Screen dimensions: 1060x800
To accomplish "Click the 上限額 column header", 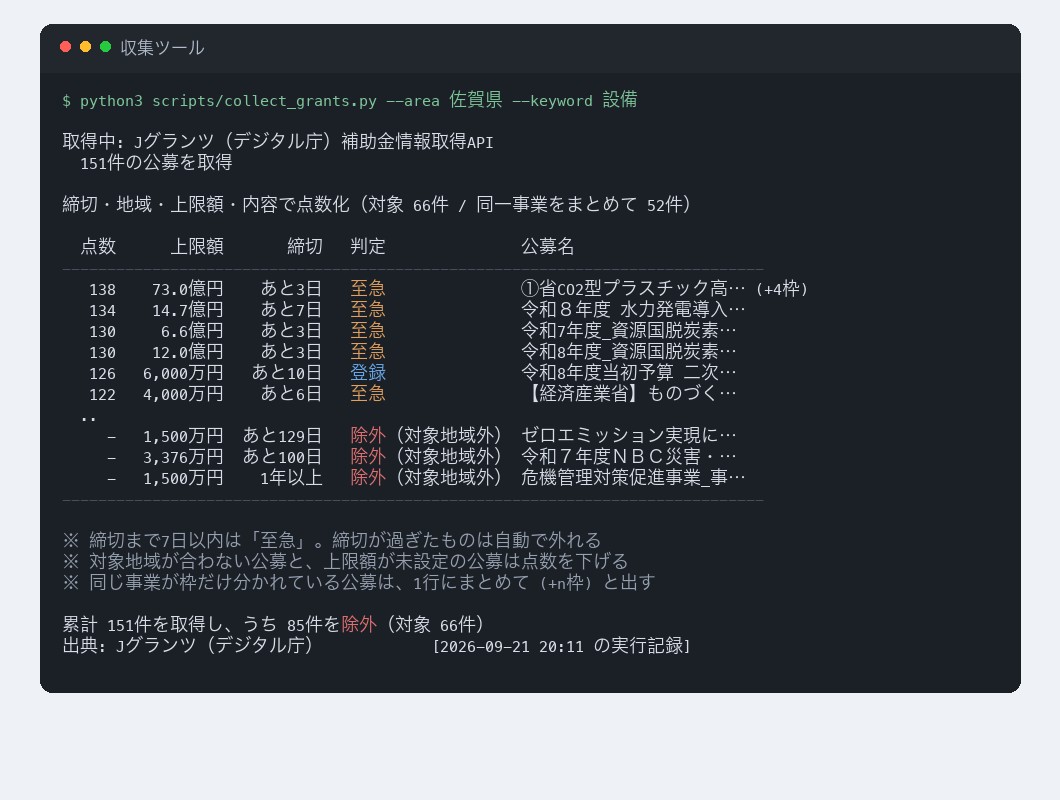I will [x=197, y=246].
